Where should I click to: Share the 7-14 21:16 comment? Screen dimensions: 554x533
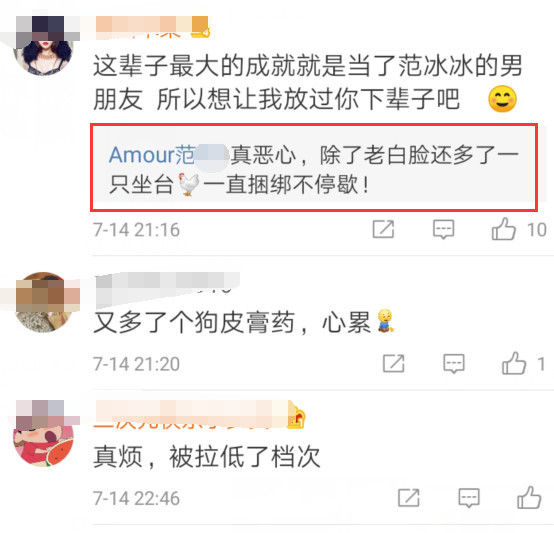[383, 229]
